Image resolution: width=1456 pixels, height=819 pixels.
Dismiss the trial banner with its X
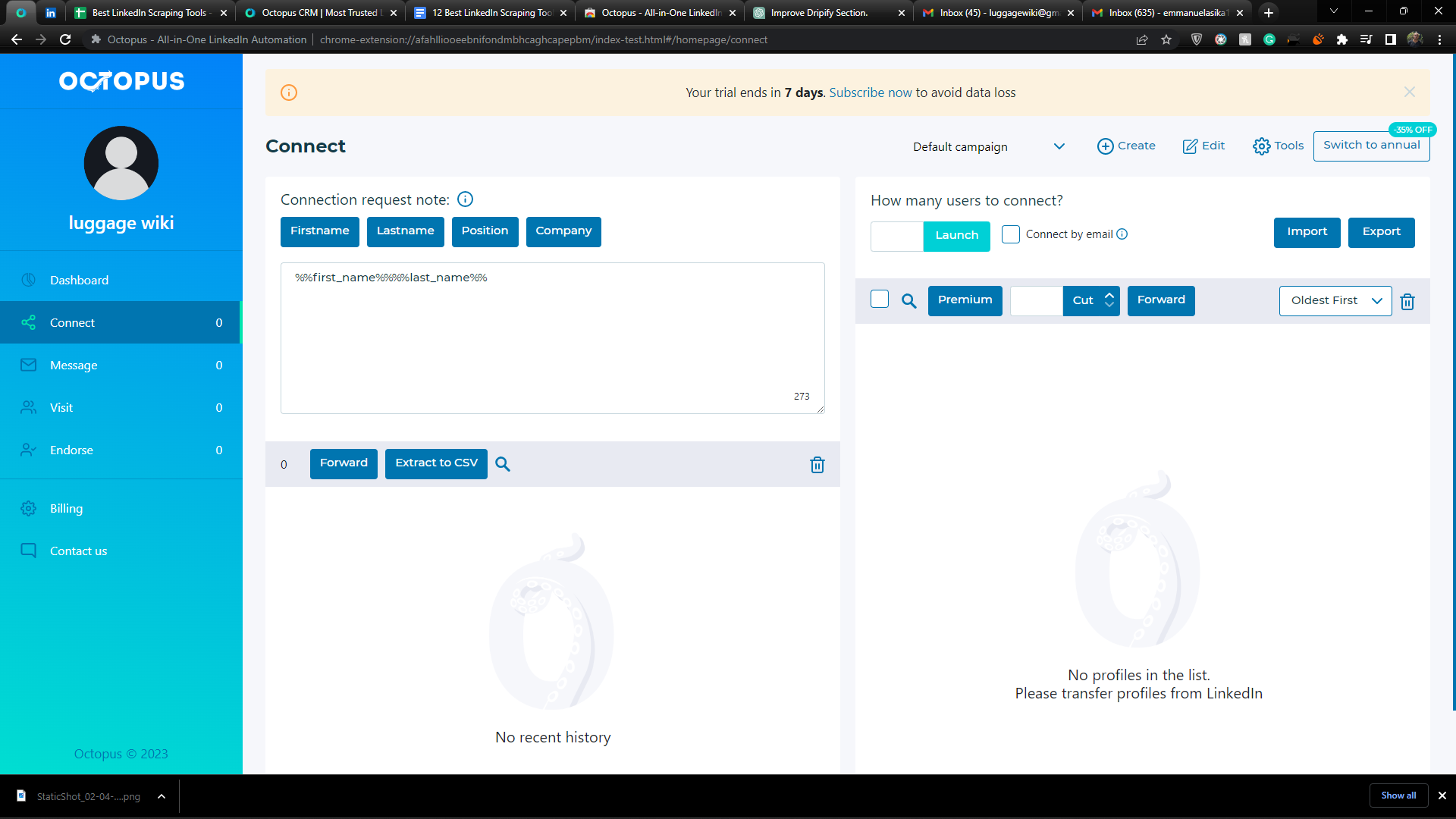[x=1410, y=92]
